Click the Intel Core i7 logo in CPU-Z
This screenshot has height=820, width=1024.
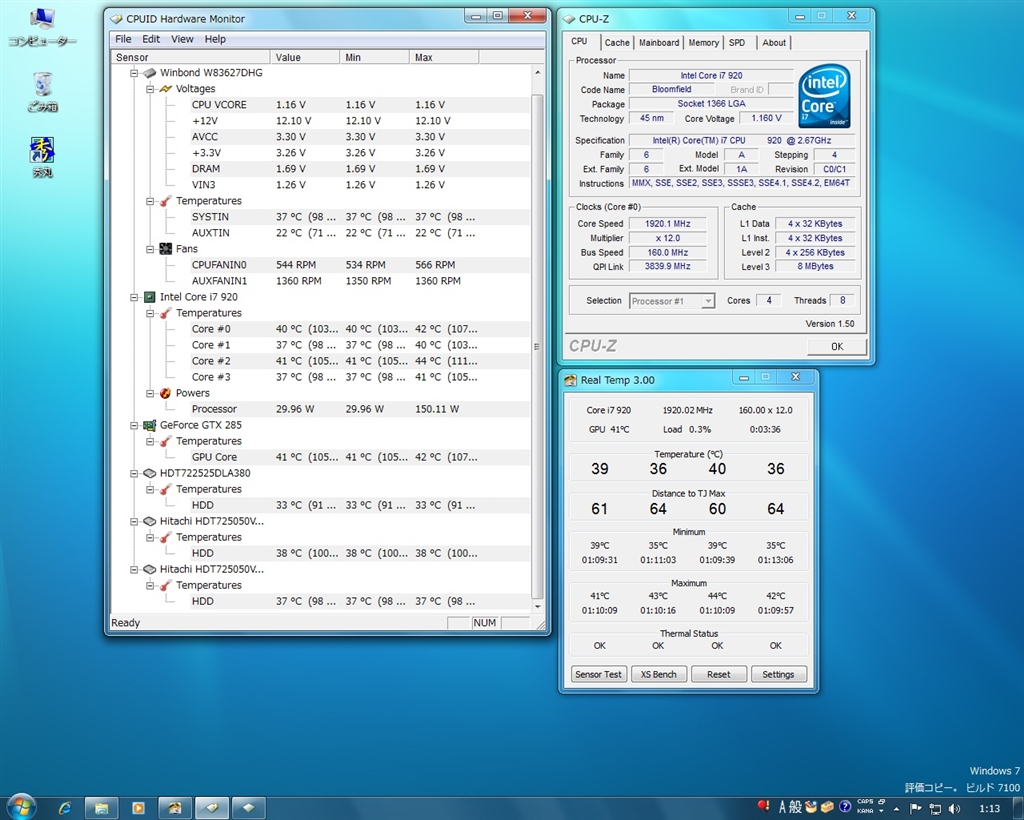pos(824,96)
